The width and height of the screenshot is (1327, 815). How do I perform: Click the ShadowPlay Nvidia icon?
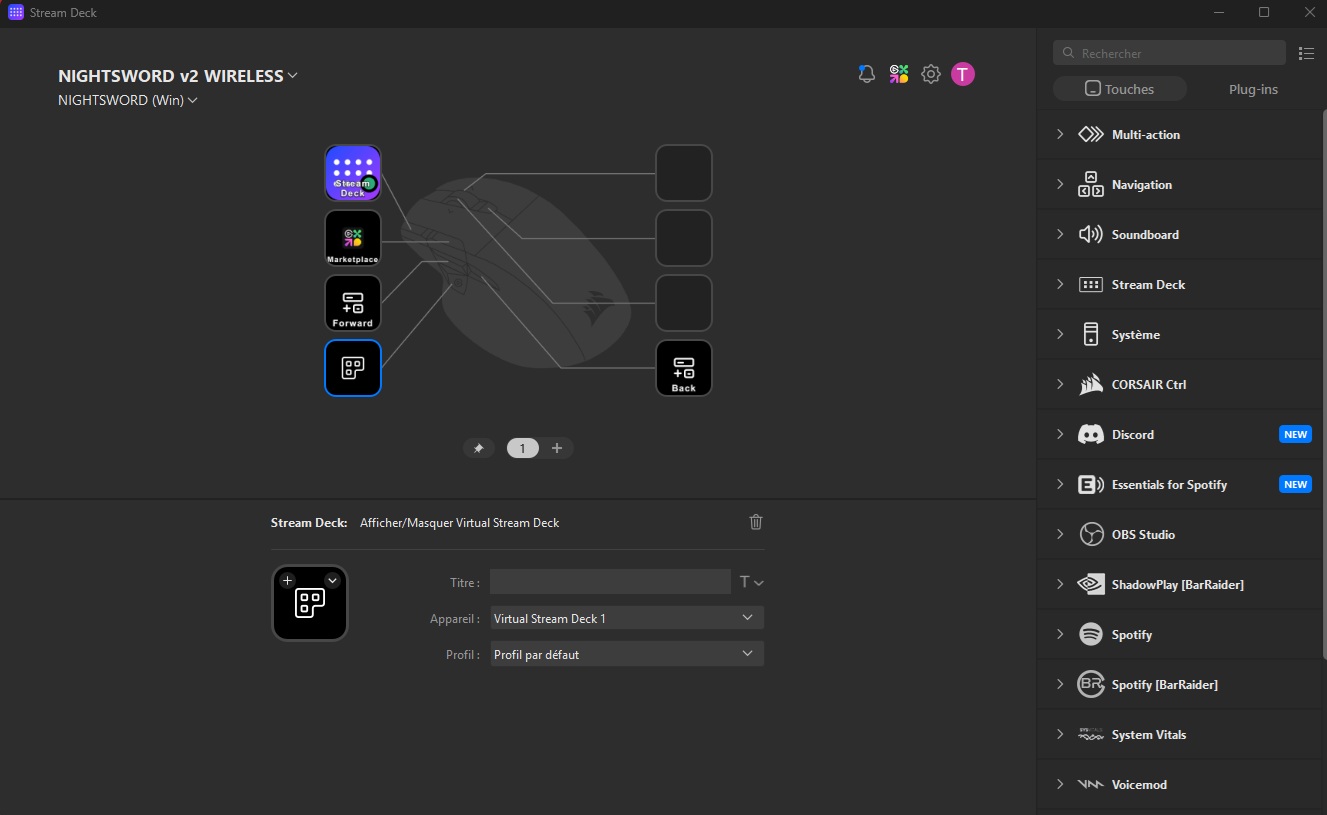(1091, 584)
